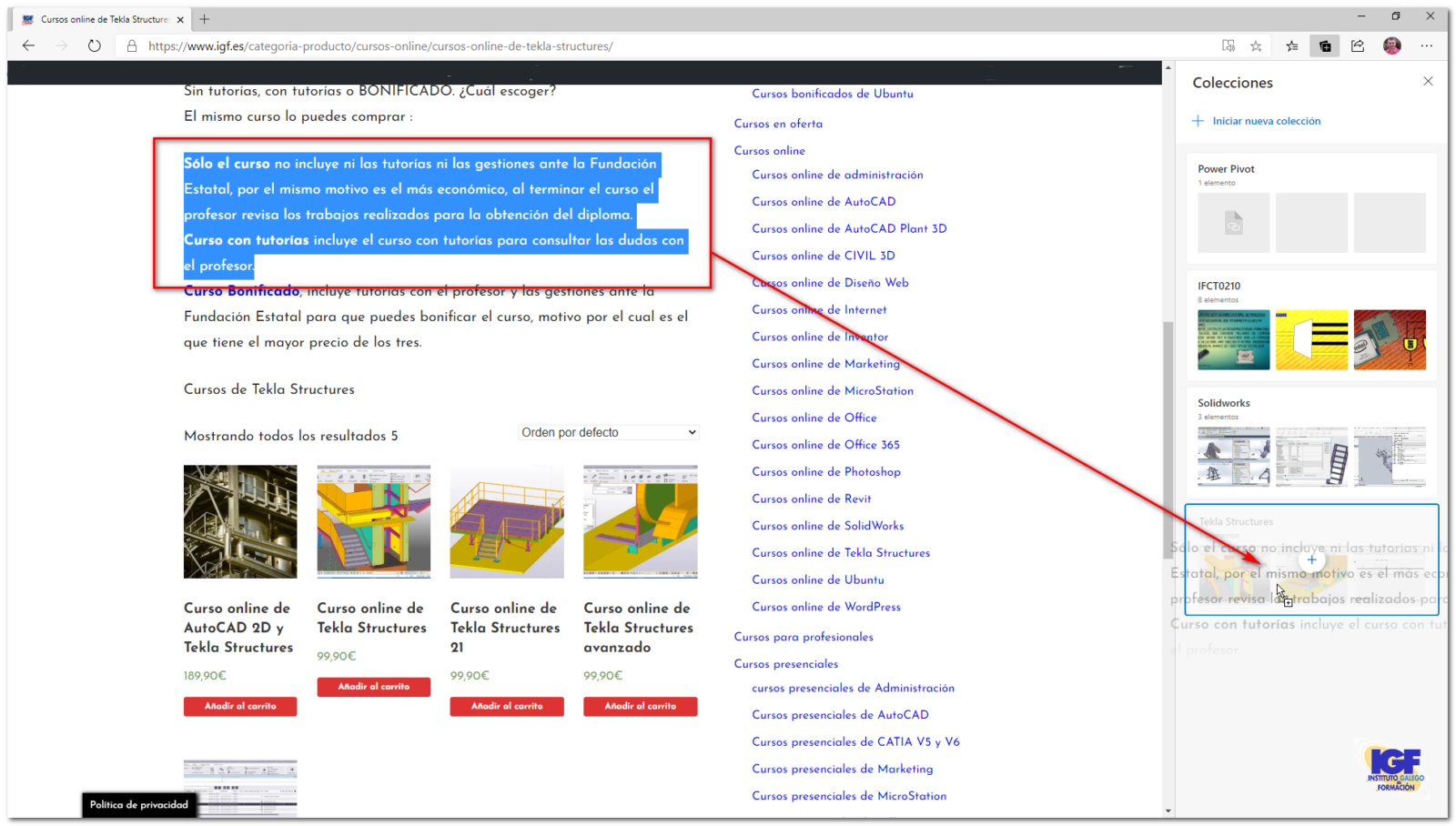Close the Colecciones panel
This screenshot has height=826, width=1456.
(1428, 81)
